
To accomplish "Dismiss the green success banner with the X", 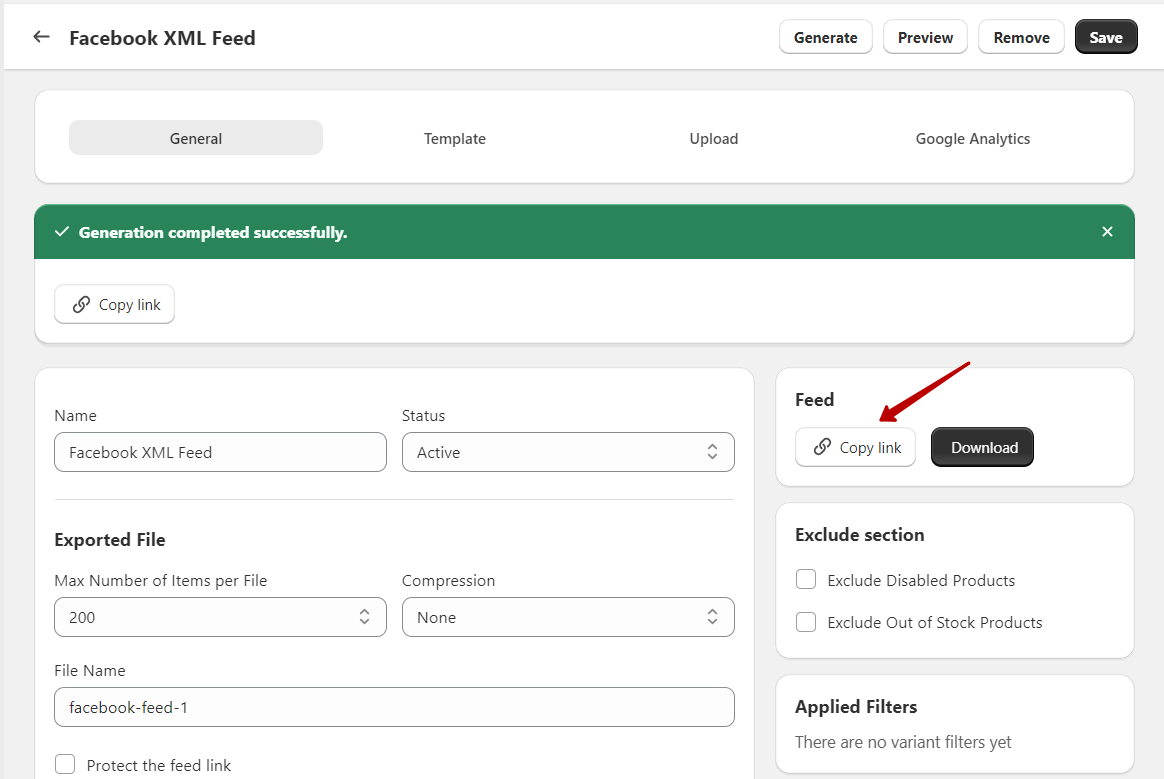I will pos(1107,232).
